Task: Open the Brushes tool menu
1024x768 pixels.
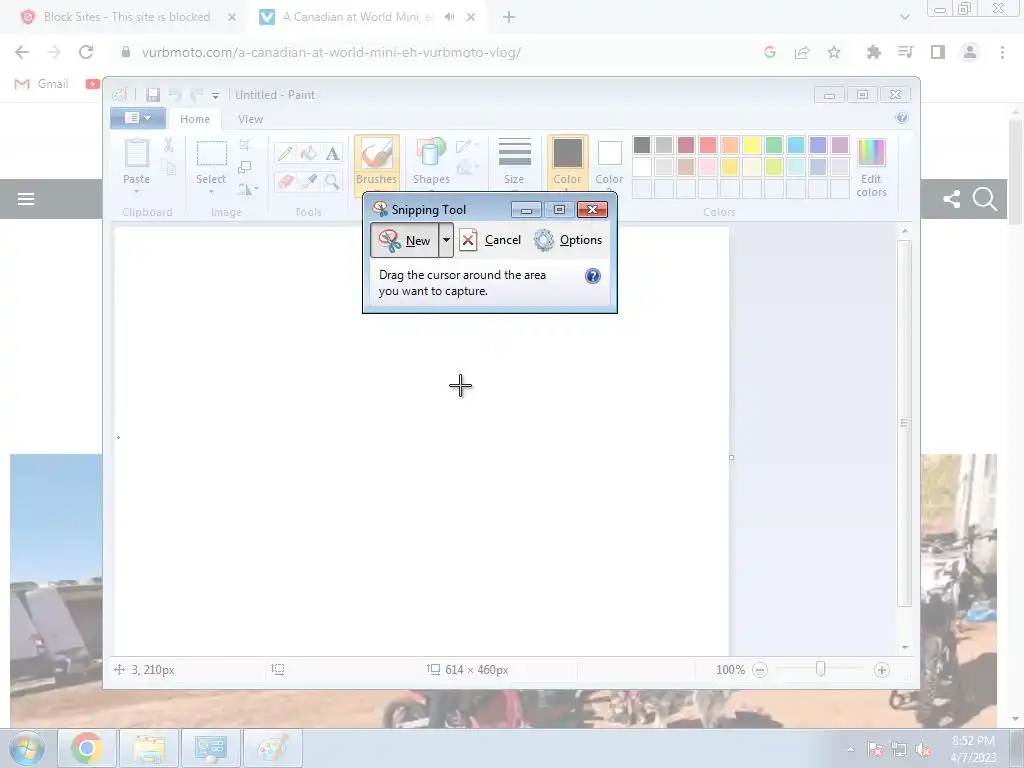Action: click(377, 165)
